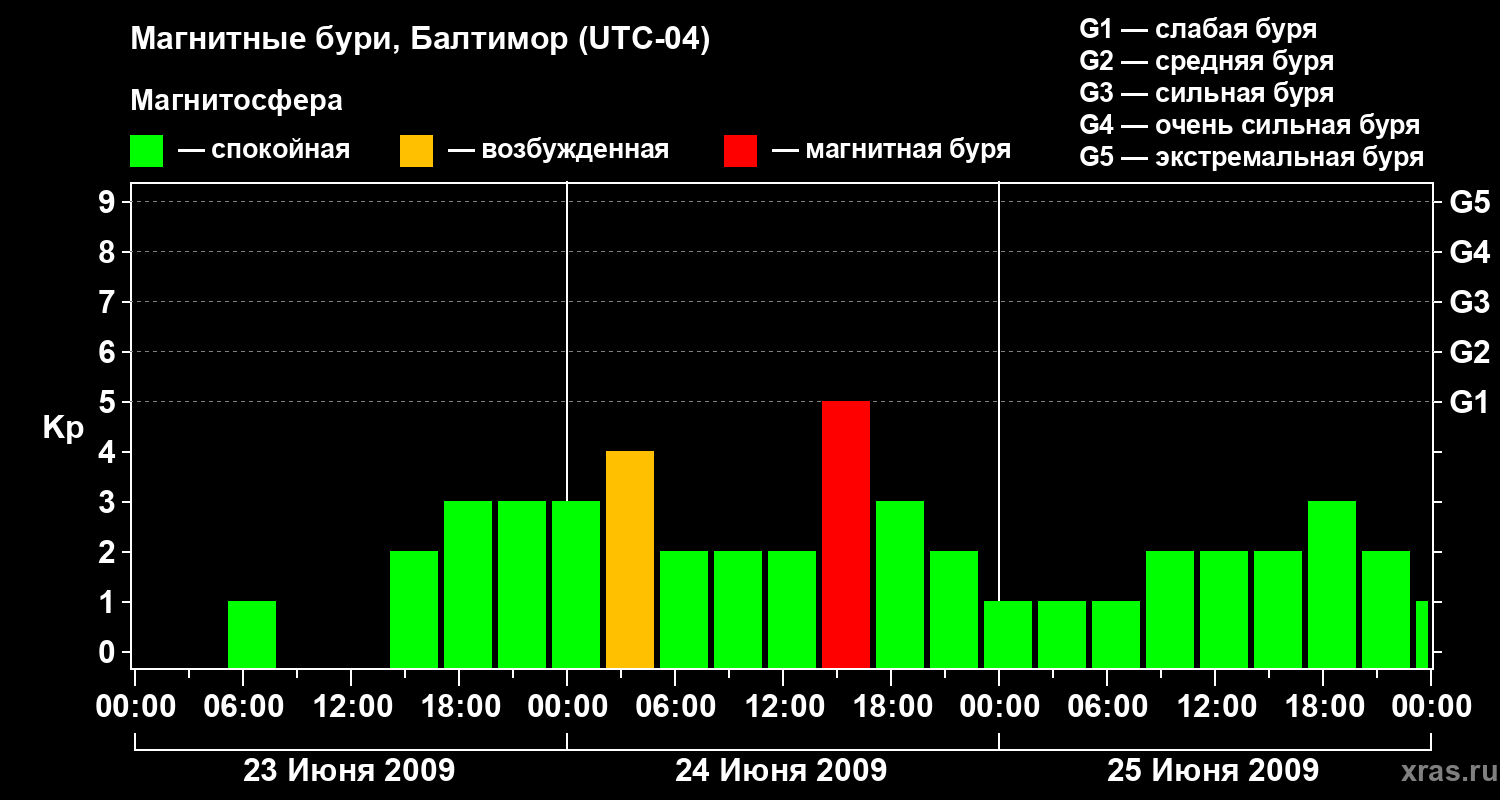Click the G5 label on the storm scale axis

click(x=1469, y=202)
